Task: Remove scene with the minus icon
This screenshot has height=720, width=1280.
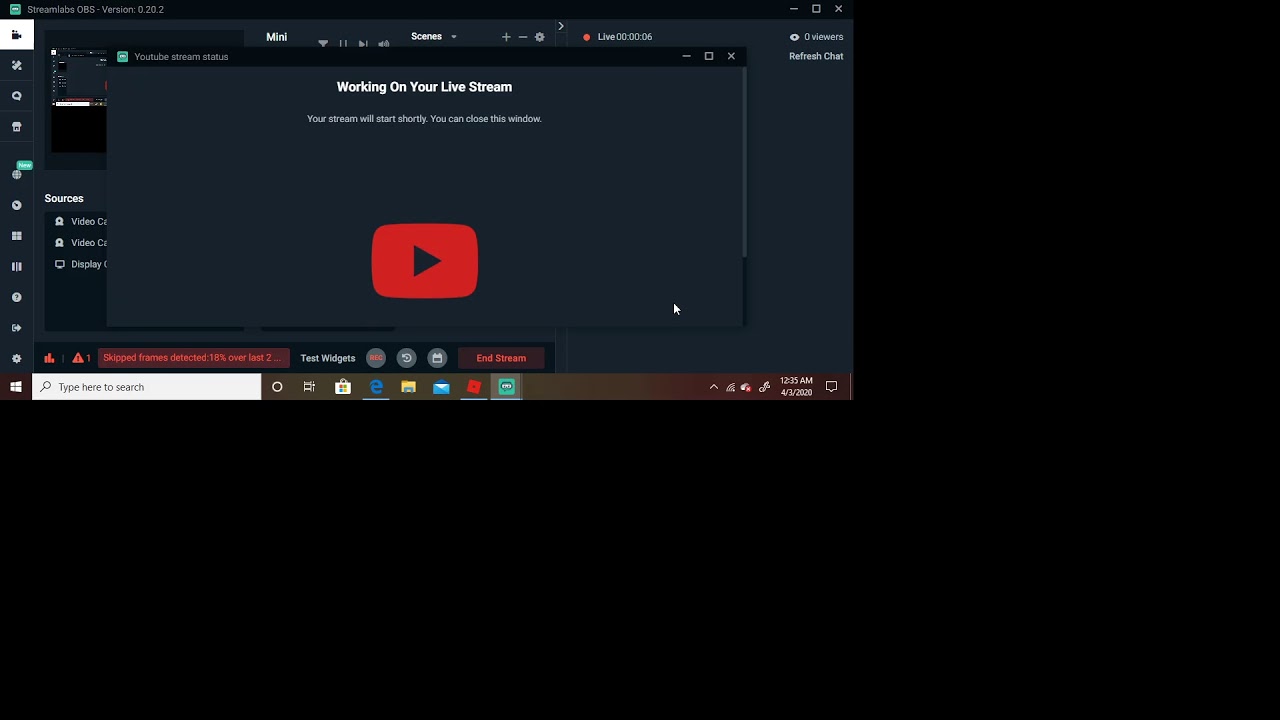Action: tap(523, 37)
